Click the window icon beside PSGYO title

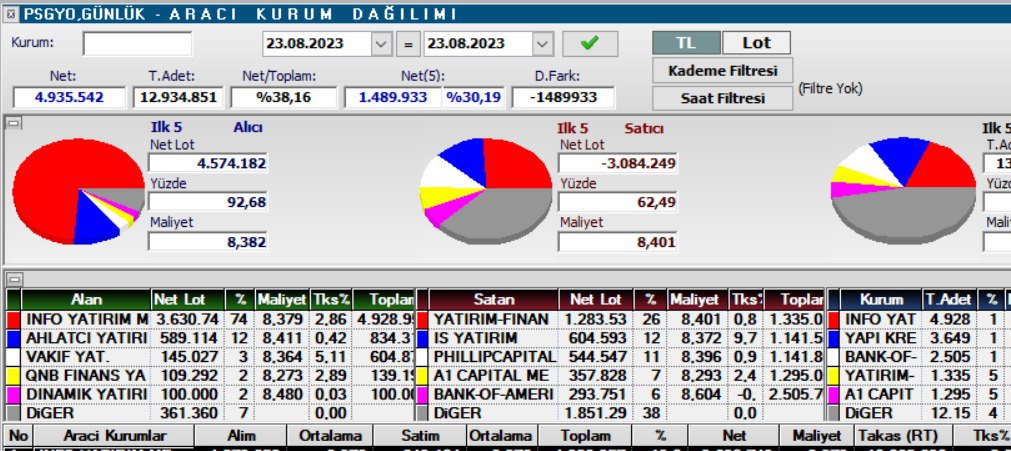(x=12, y=14)
